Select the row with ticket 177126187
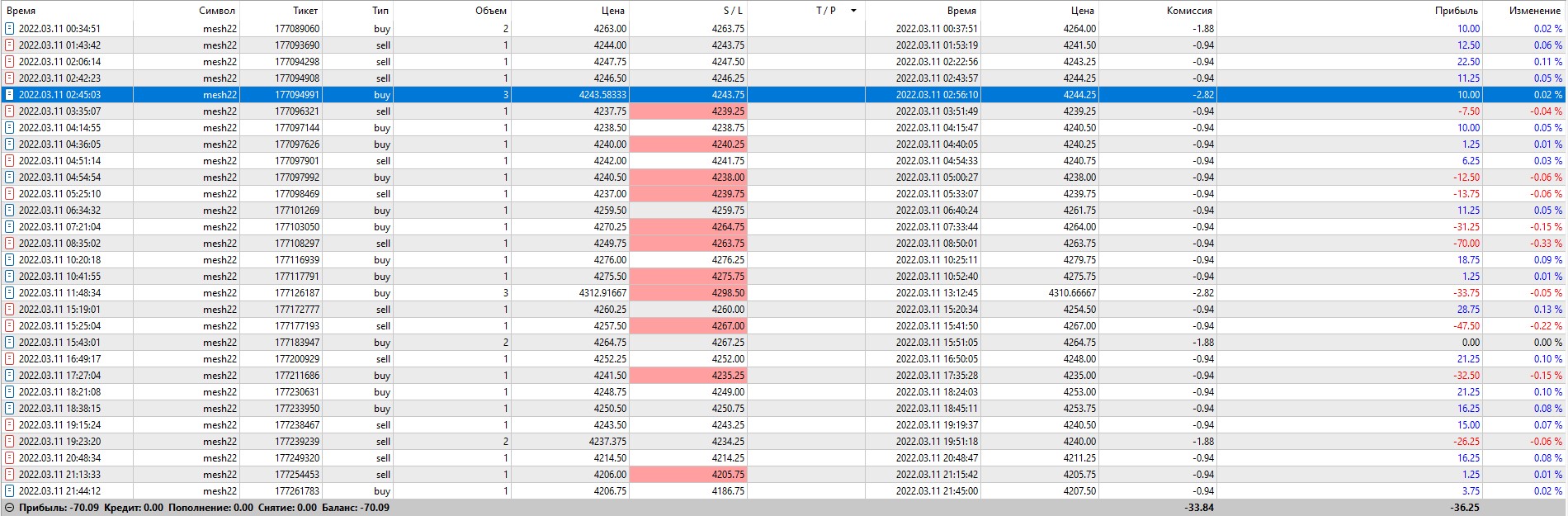Viewport: 1568px width, 516px height. (x=297, y=293)
